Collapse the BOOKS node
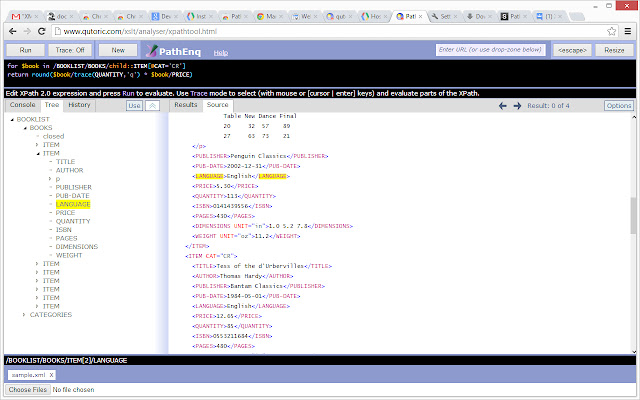 tap(25, 128)
